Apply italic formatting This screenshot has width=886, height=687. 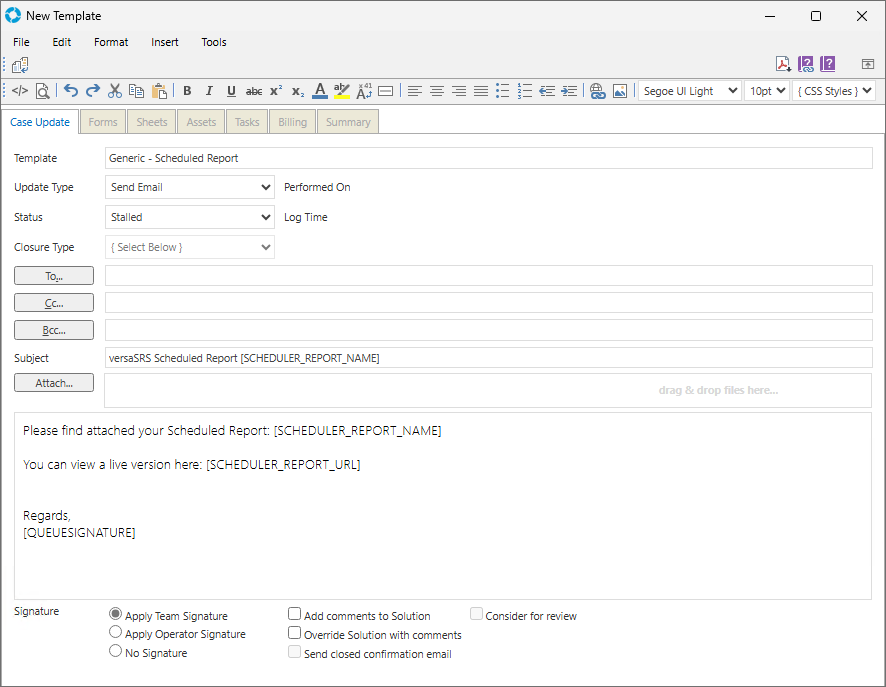(x=209, y=91)
